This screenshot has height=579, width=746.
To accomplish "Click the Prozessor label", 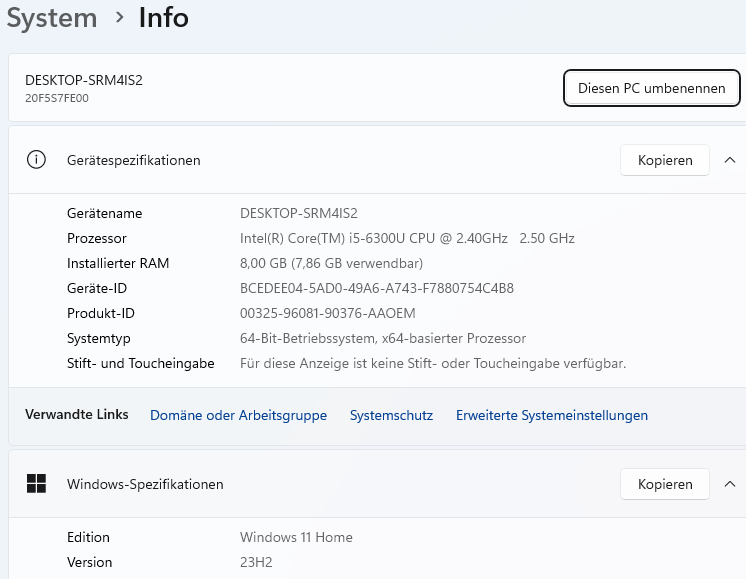I will (97, 238).
